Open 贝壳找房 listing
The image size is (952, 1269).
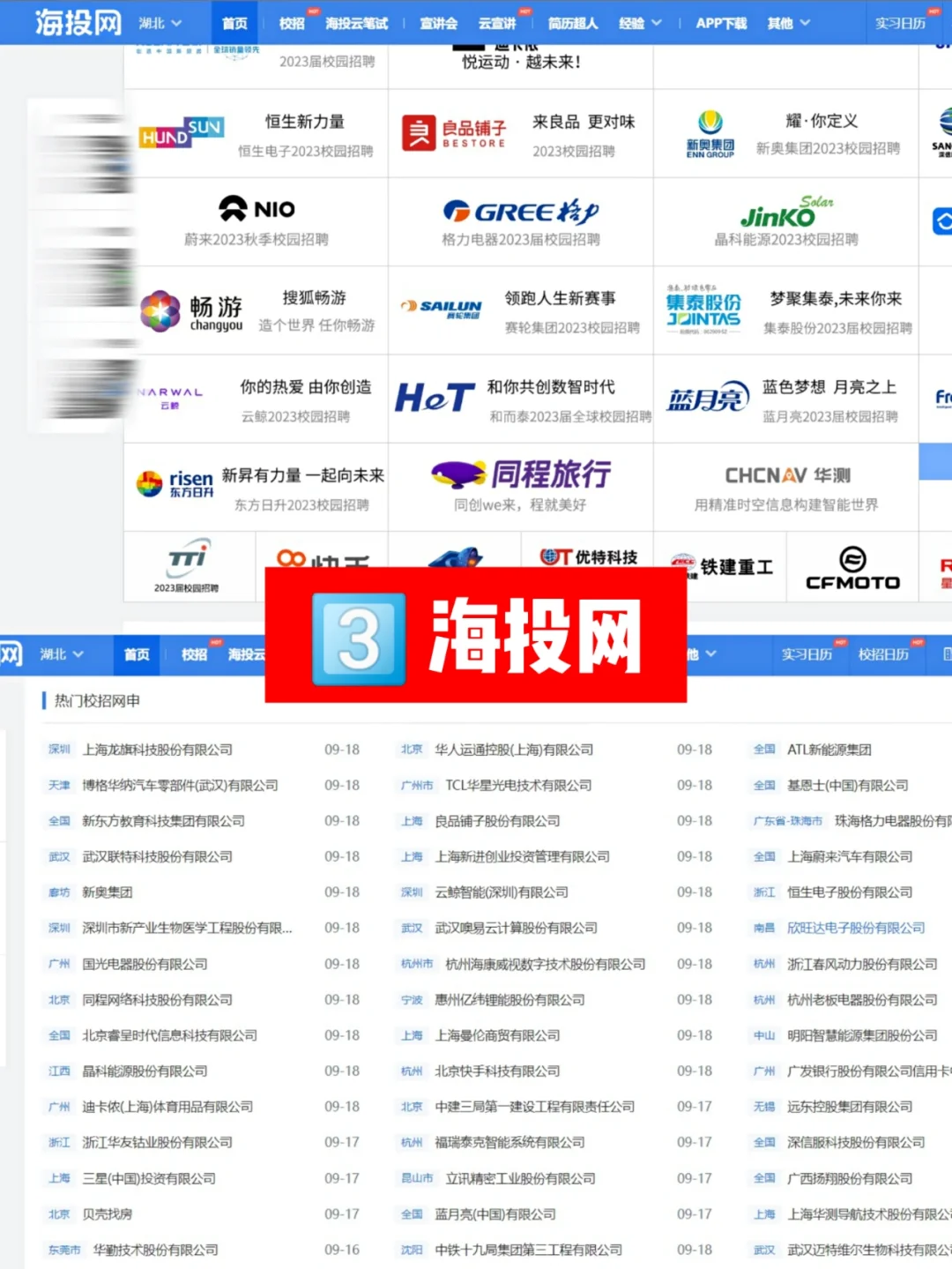point(108,1214)
